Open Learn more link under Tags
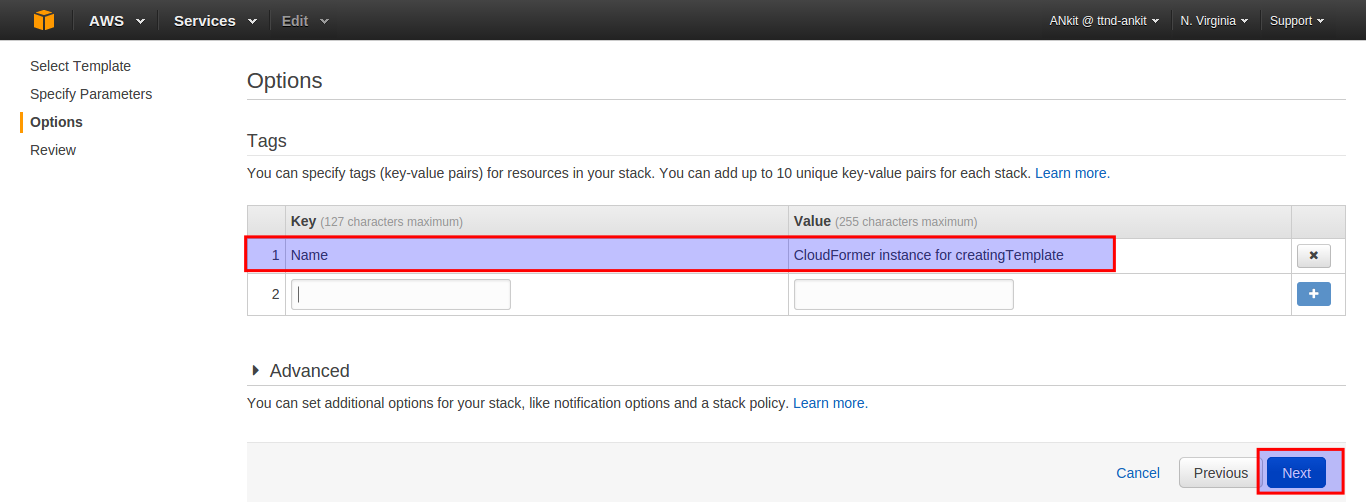This screenshot has width=1366, height=504. click(x=1072, y=173)
